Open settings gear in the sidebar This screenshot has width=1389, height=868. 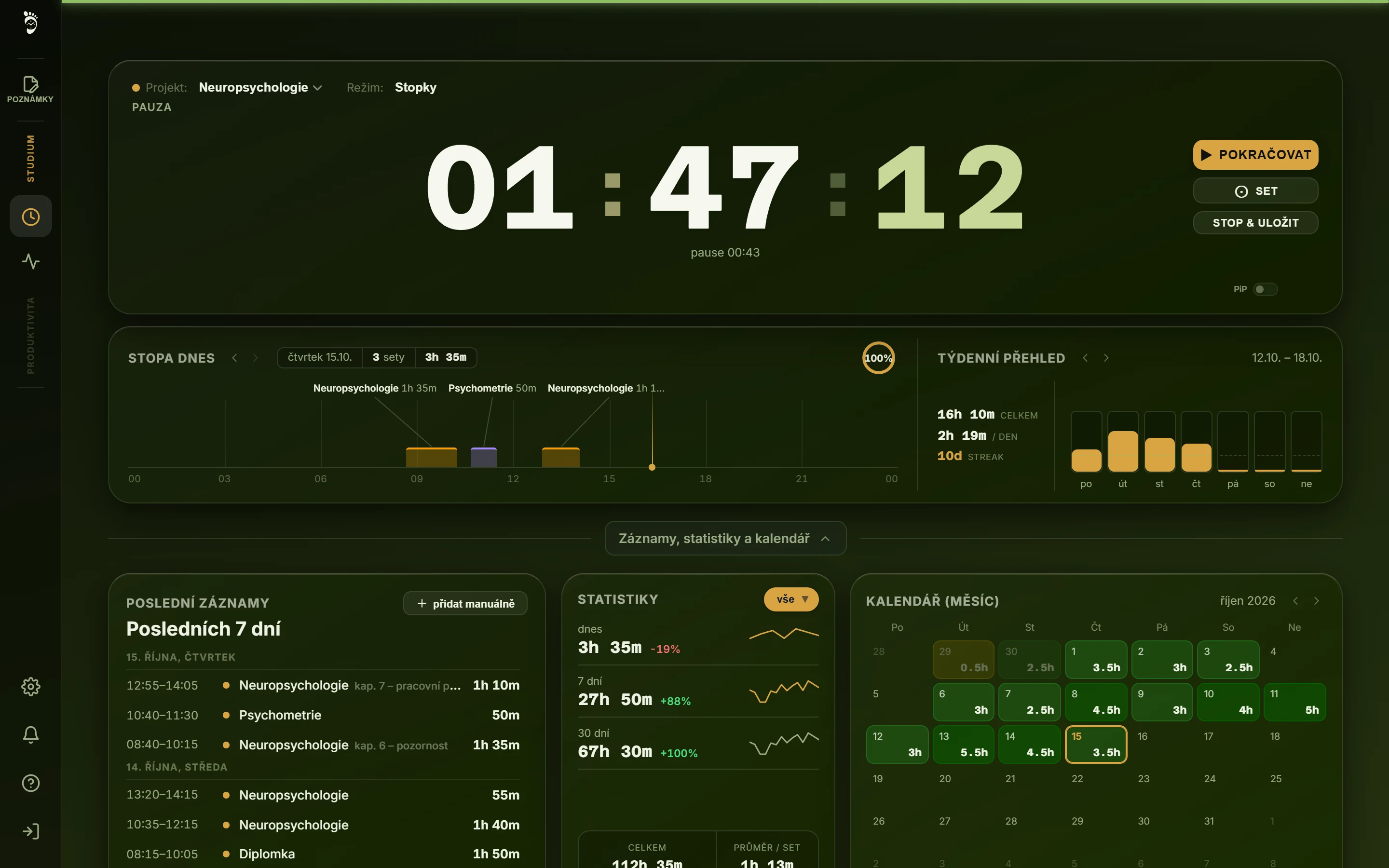[30, 687]
